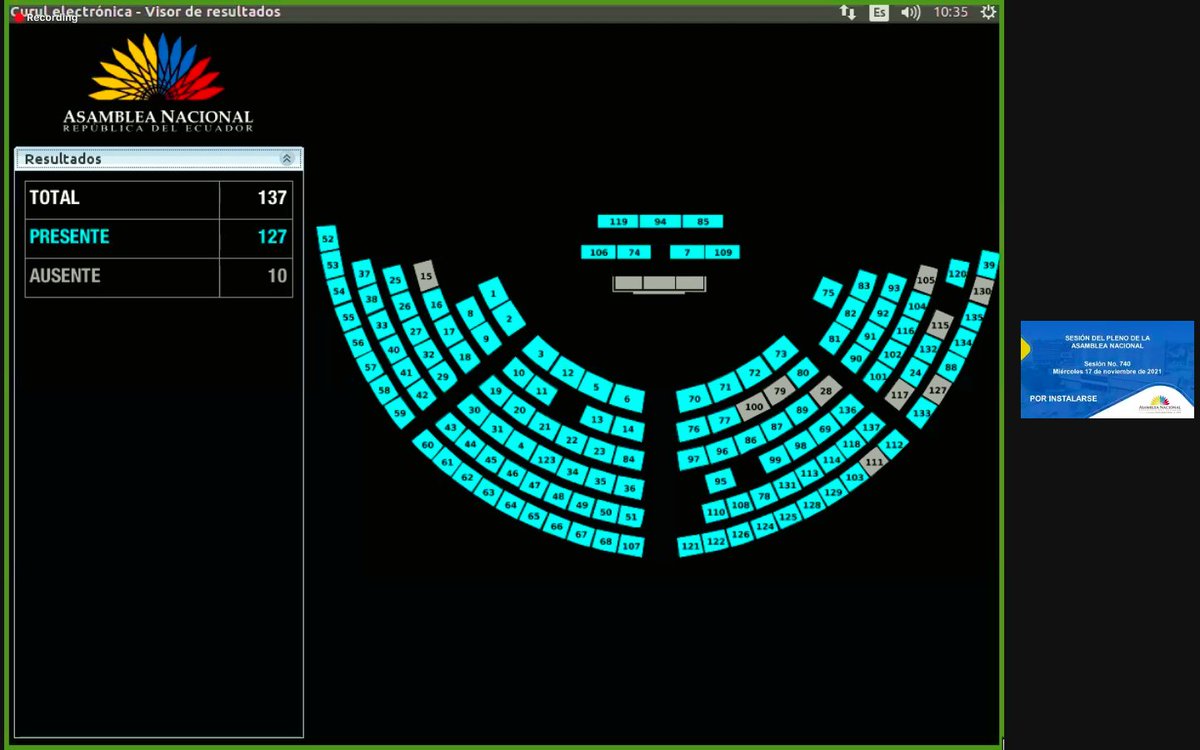
Task: Select seat 6 in the left front row
Action: (x=627, y=399)
